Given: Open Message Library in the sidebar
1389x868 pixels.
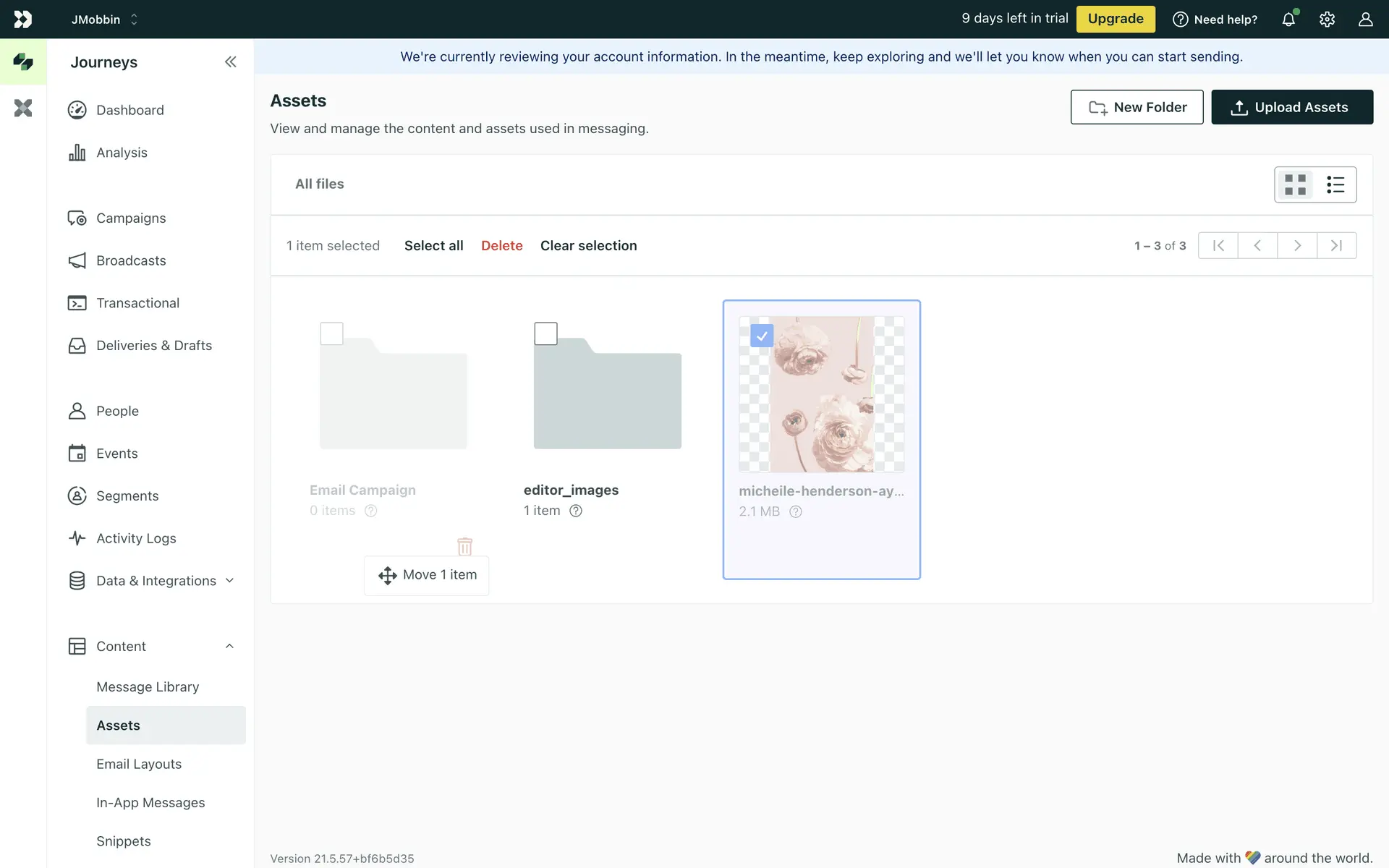Looking at the screenshot, I should (148, 687).
